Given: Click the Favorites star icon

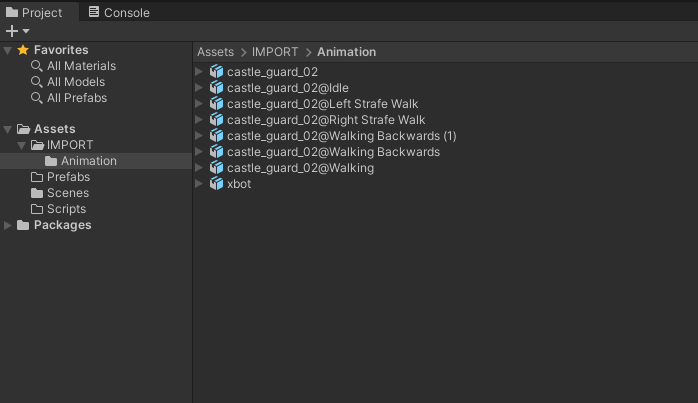Looking at the screenshot, I should 23,50.
